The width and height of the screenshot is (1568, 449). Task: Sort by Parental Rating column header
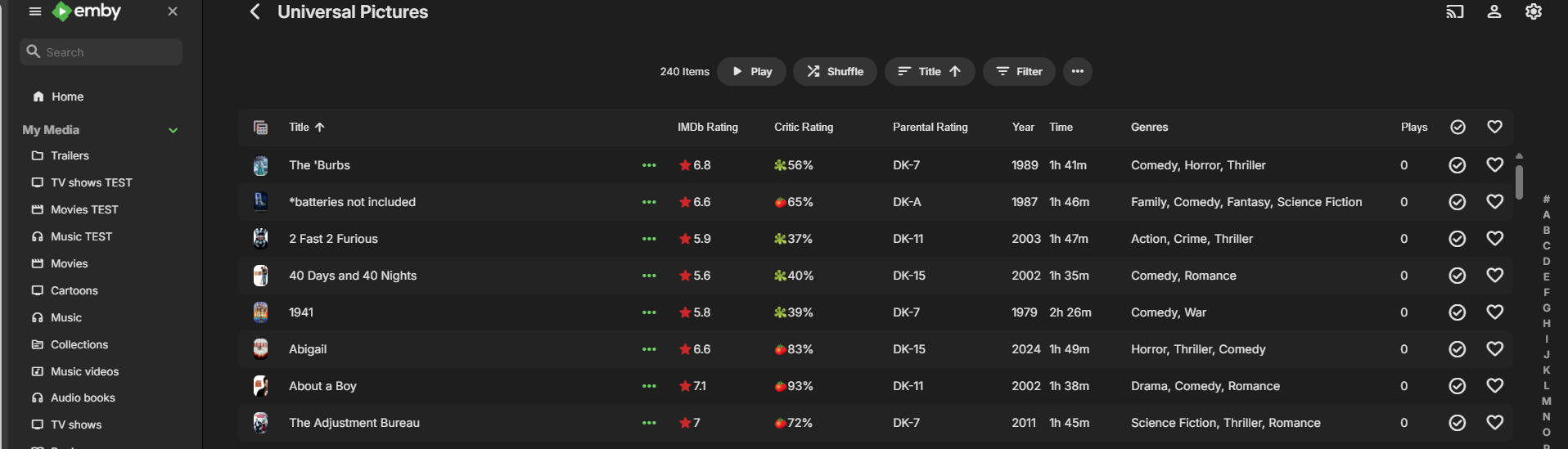click(930, 128)
